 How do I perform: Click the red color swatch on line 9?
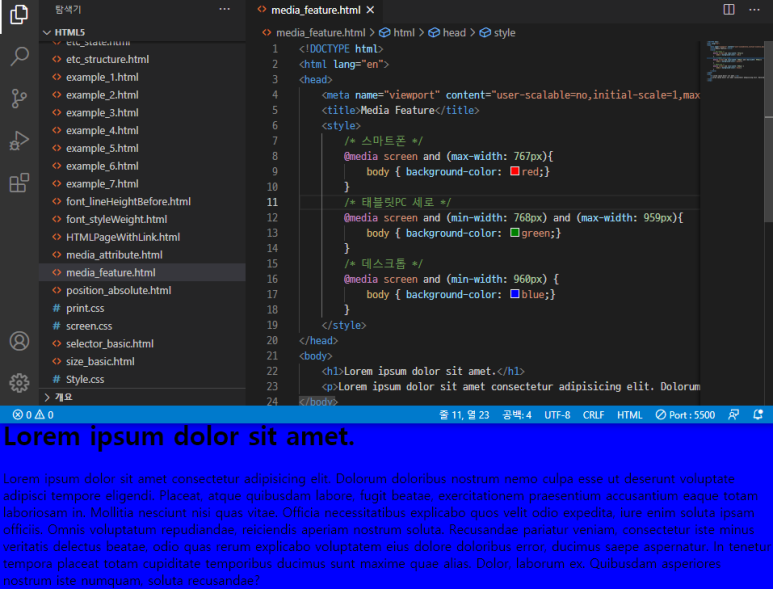[x=515, y=171]
